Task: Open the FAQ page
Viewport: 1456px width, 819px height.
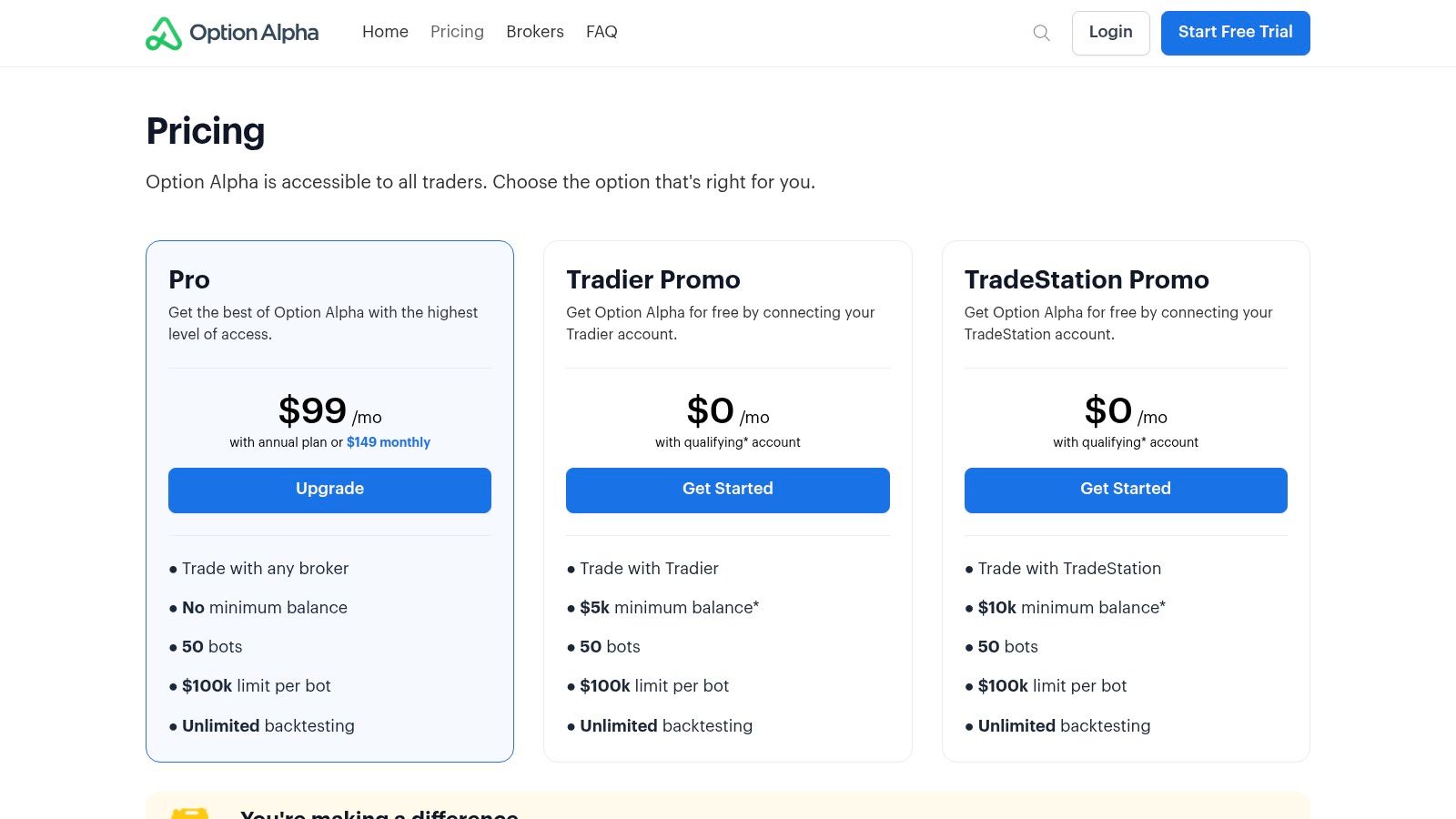Action: [x=602, y=33]
